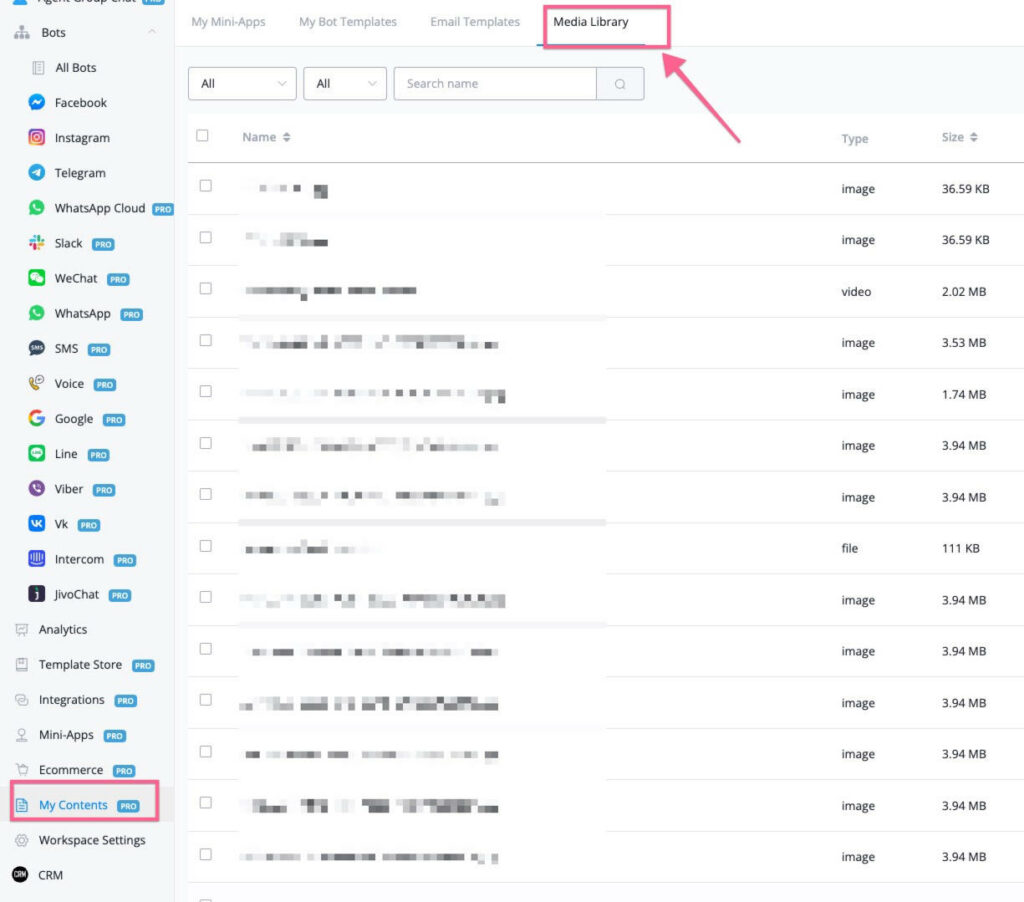Open Workspace Settings in sidebar
Viewport: 1024px width, 902px height.
coord(91,840)
